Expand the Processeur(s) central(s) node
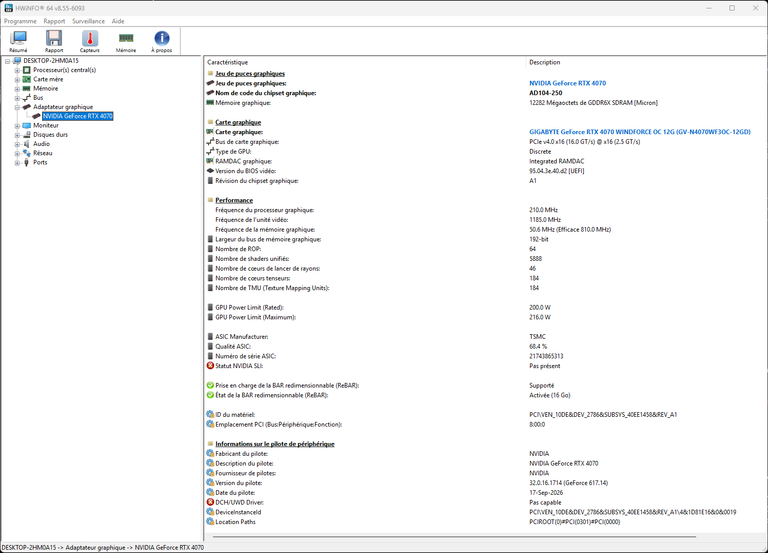Screen dimensions: 768x553 [17, 71]
